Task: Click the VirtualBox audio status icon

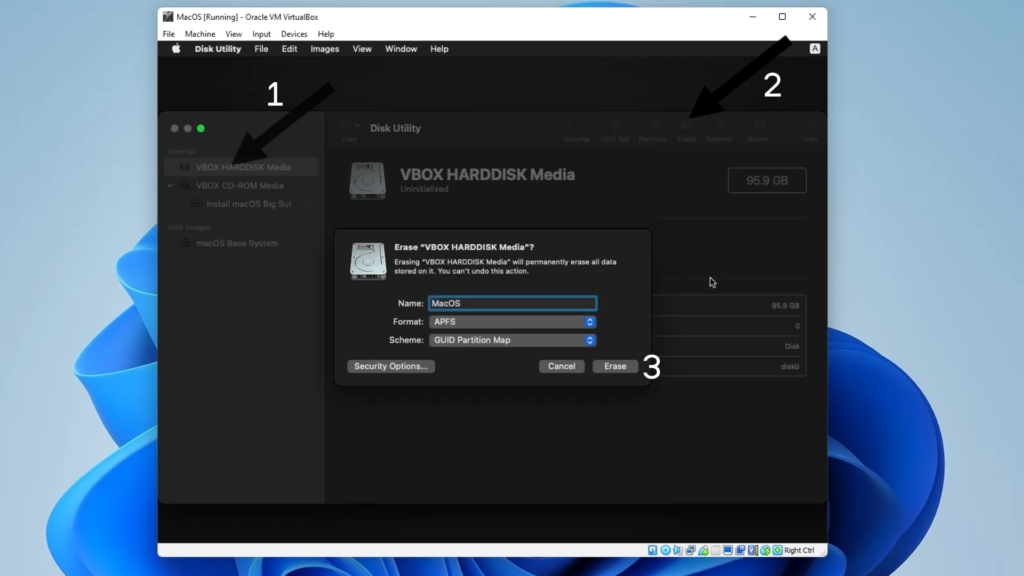Action: 678,551
